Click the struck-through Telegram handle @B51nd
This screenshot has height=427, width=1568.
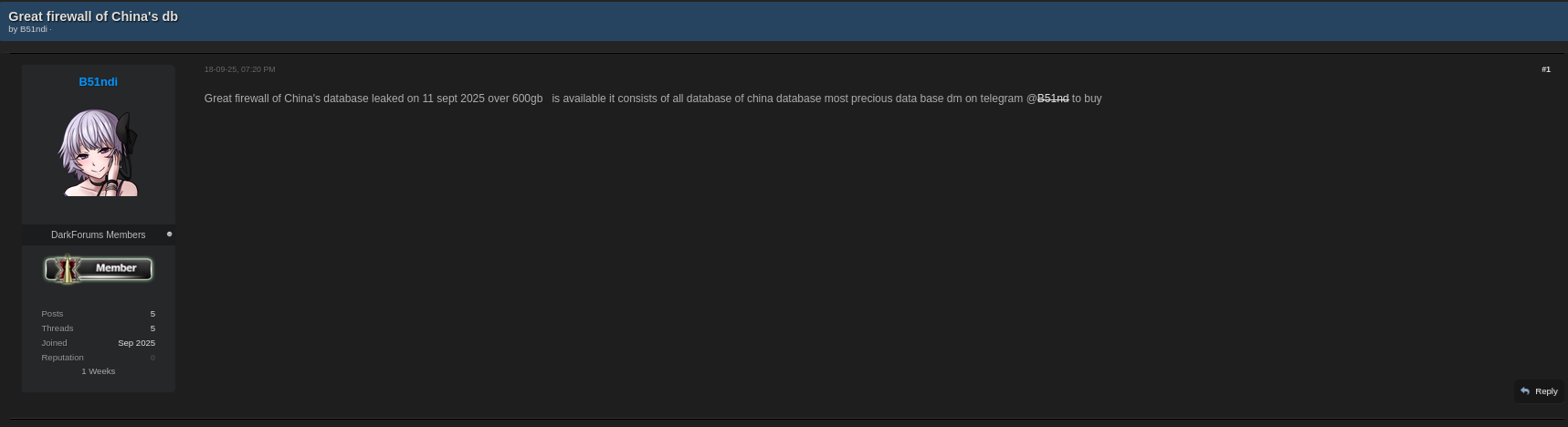coord(1052,99)
